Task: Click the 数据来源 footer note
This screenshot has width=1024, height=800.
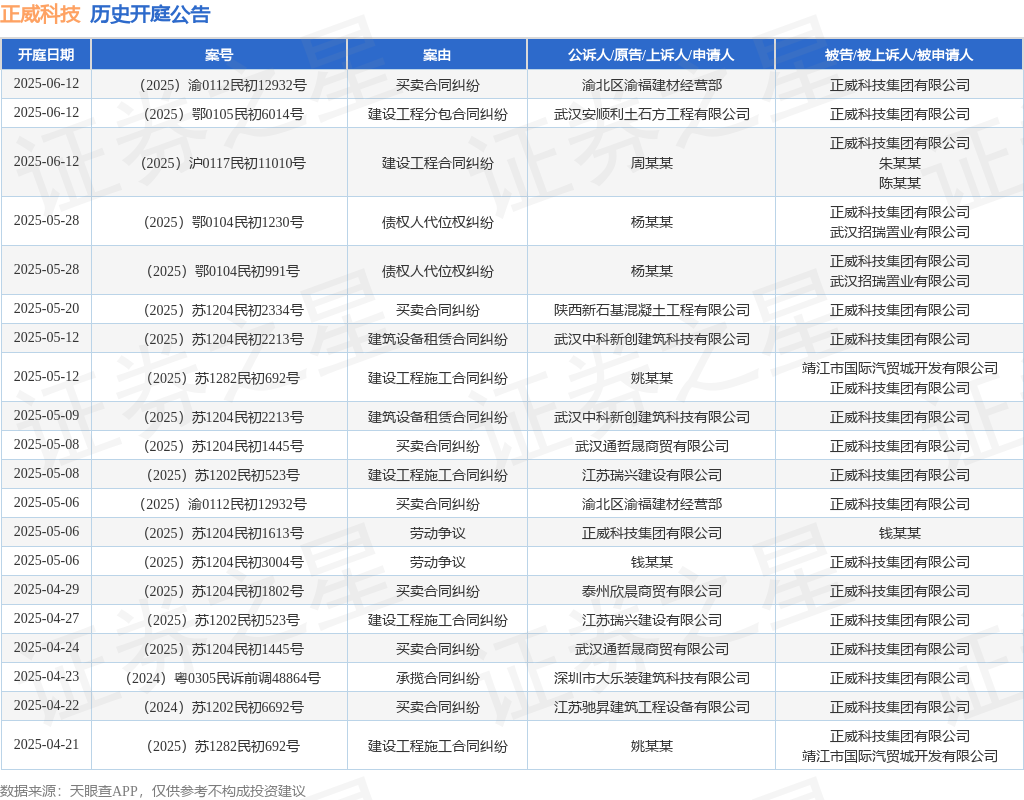Action: click(153, 792)
